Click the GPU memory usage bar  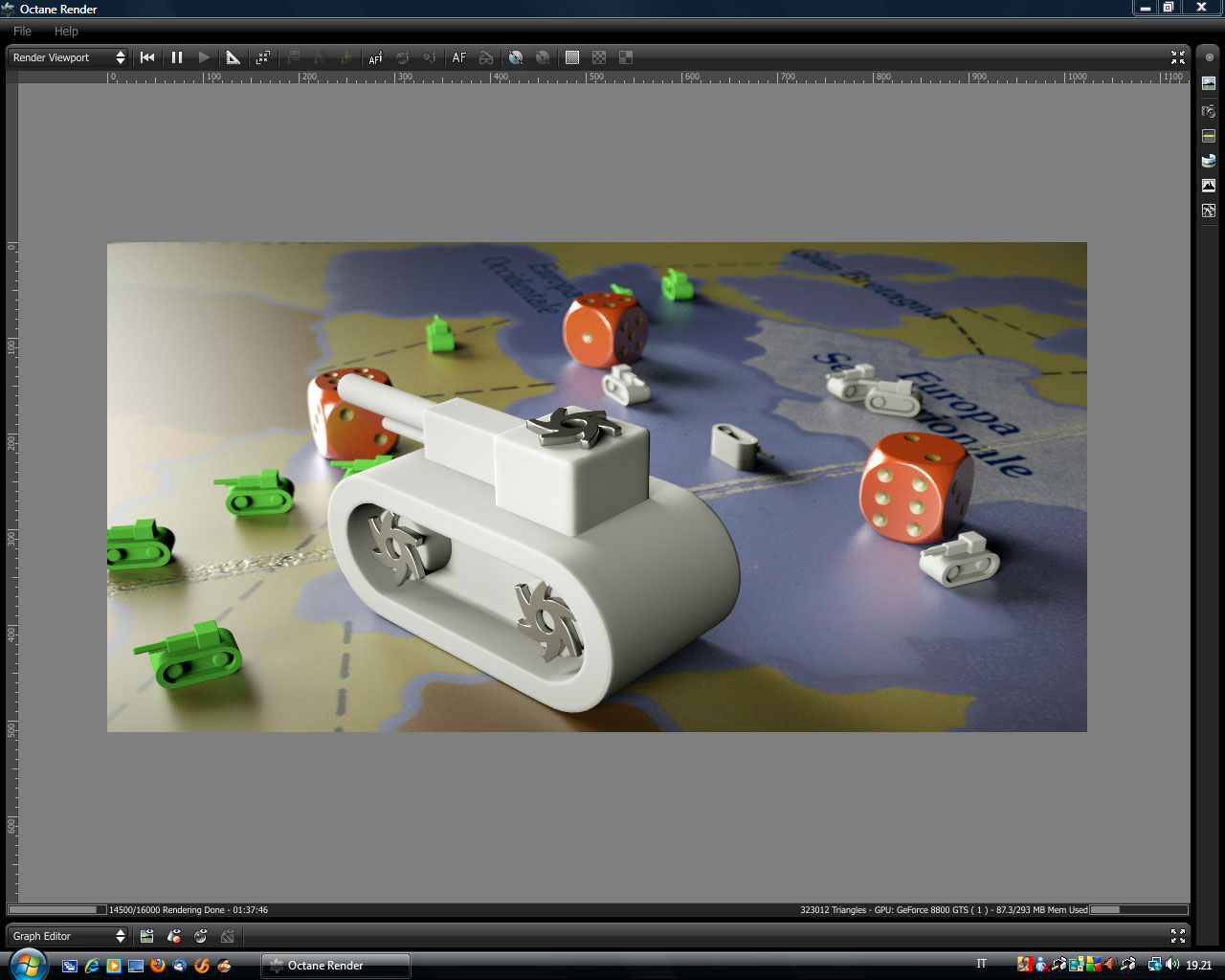pos(1139,910)
